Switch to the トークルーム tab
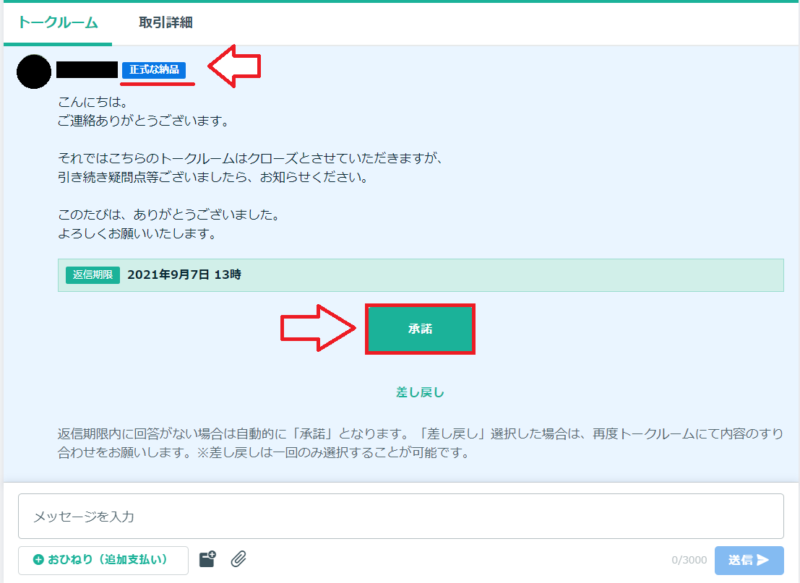The height and width of the screenshot is (583, 800). point(58,23)
